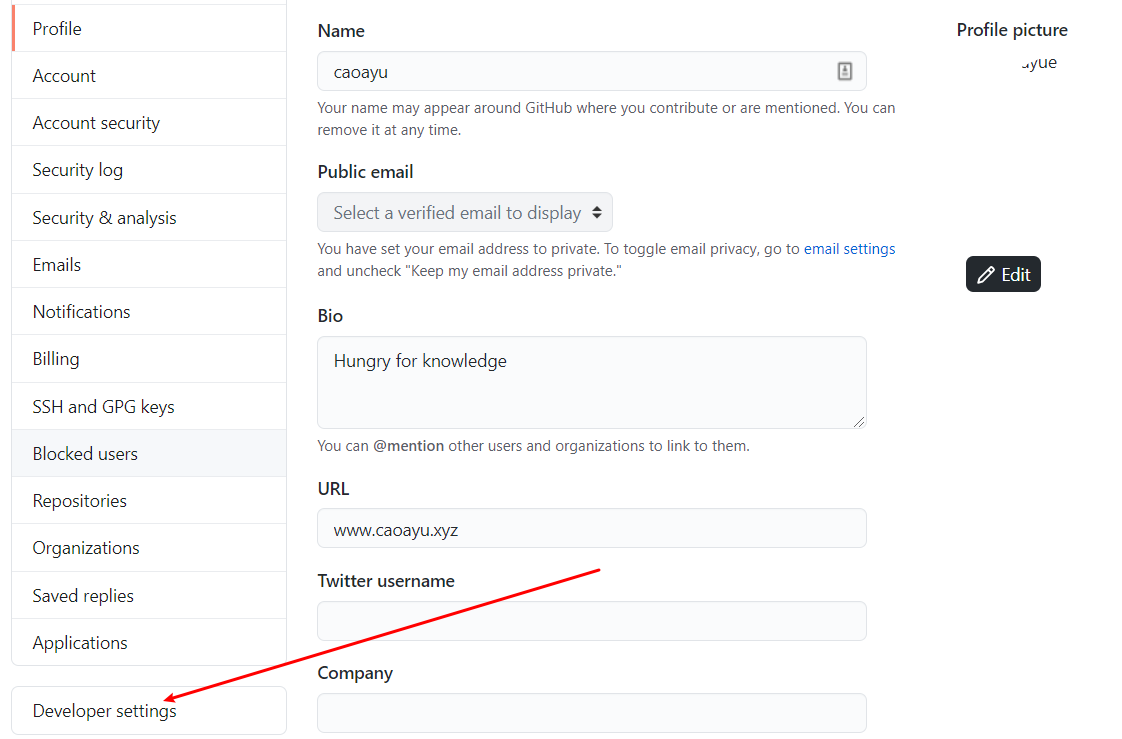
Task: Click the pencil icon on Edit button
Action: (x=986, y=275)
